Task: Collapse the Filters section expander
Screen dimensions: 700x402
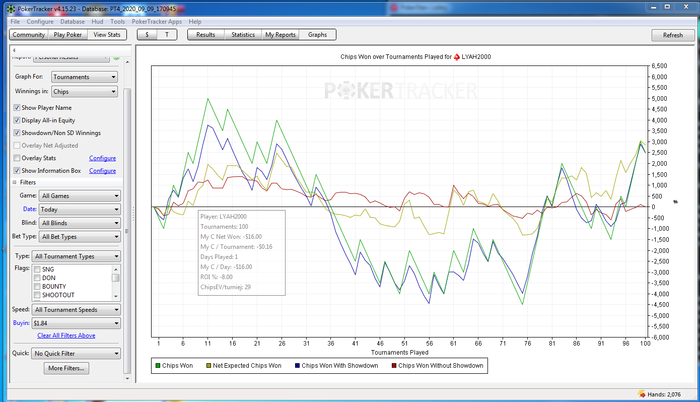Action: pyautogui.click(x=16, y=182)
